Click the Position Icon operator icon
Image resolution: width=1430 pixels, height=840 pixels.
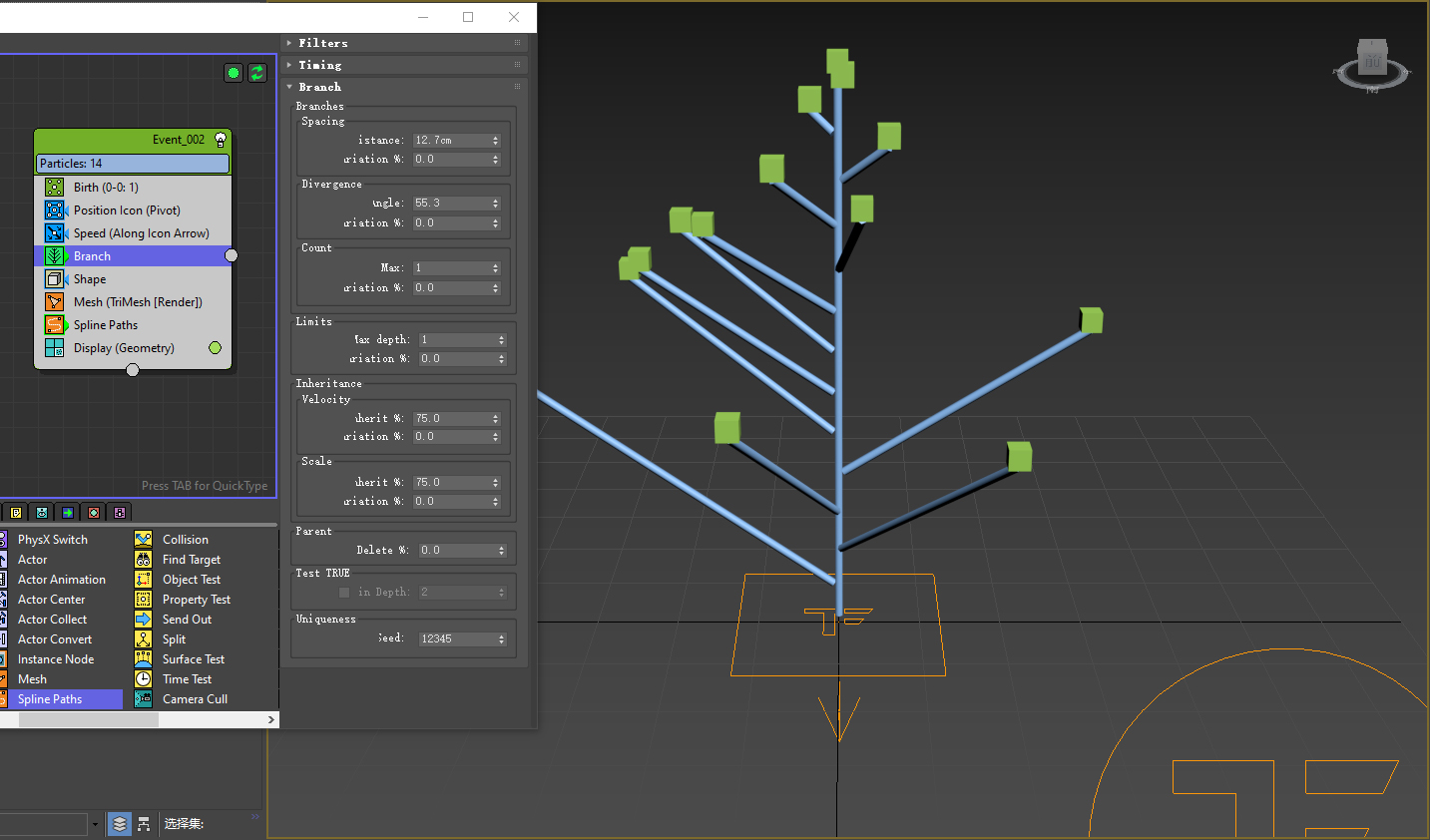(54, 210)
